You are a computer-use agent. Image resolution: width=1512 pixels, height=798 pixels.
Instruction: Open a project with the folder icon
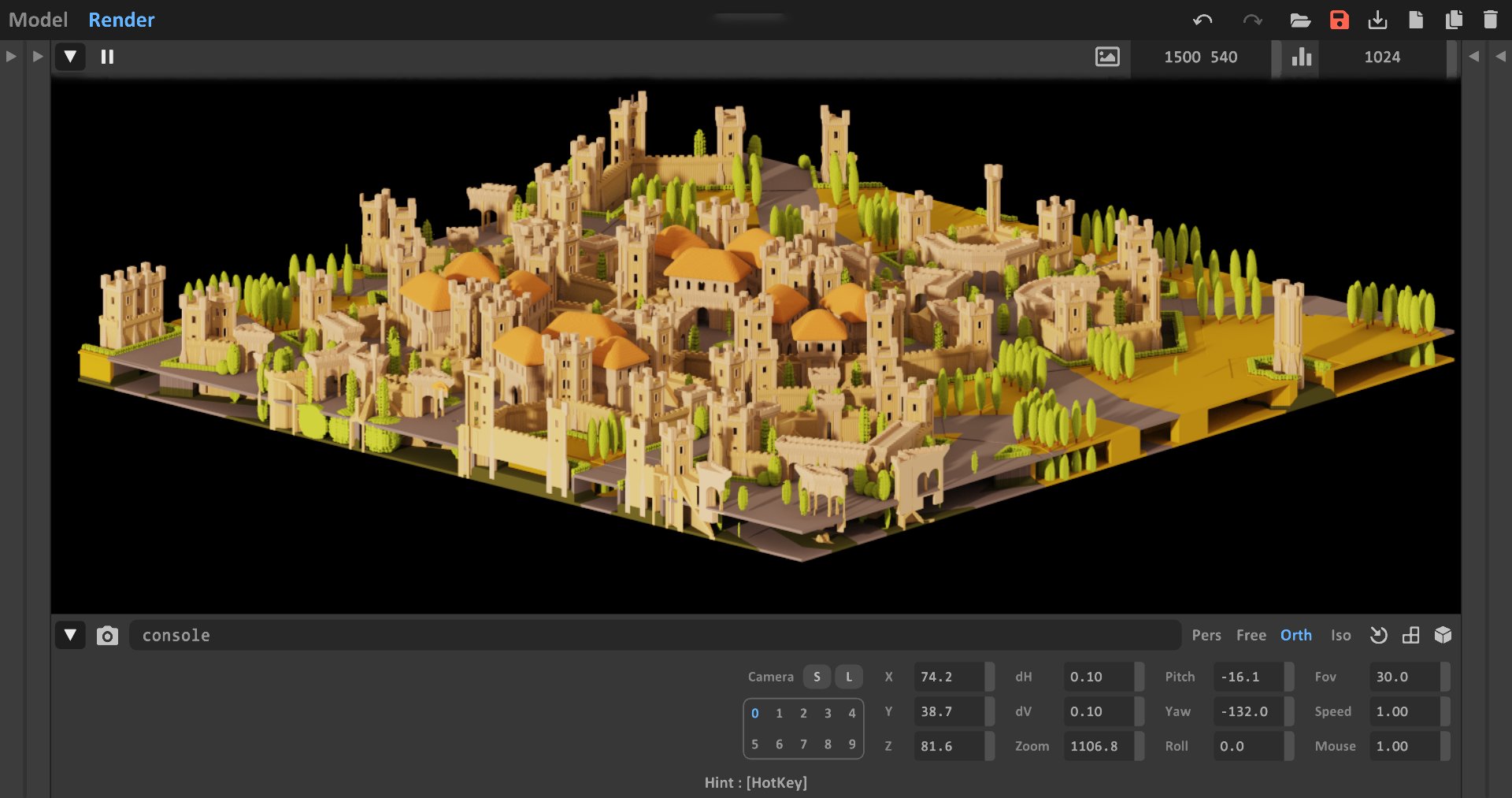(1300, 20)
